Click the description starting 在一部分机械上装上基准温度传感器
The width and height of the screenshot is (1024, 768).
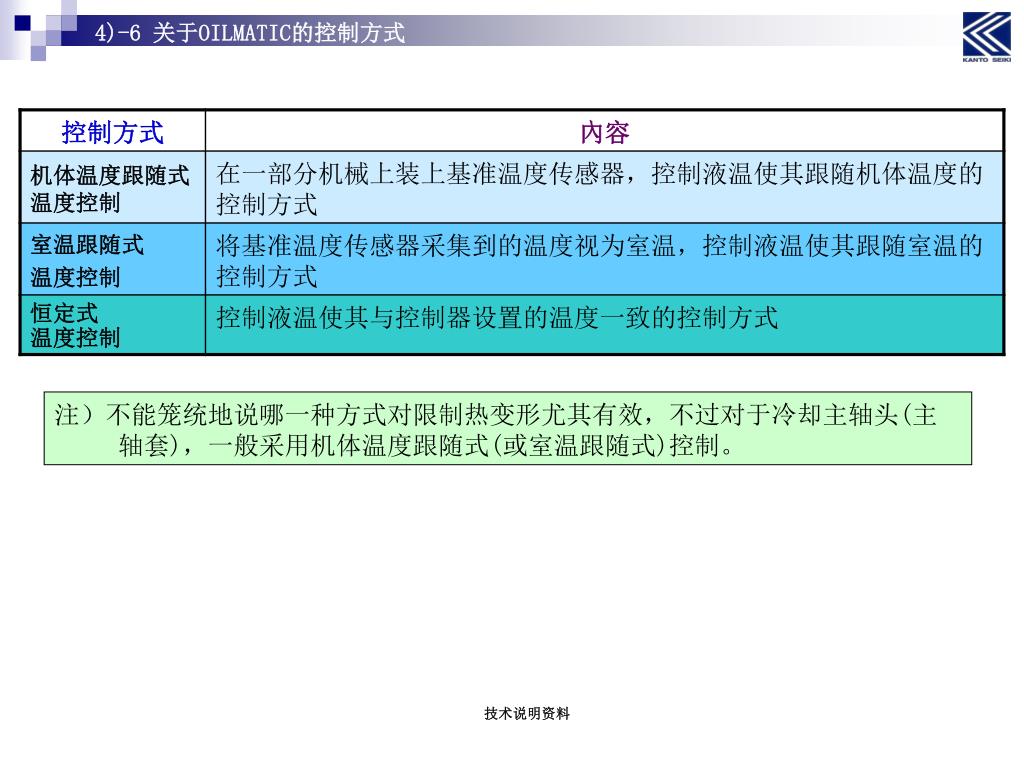[604, 187]
